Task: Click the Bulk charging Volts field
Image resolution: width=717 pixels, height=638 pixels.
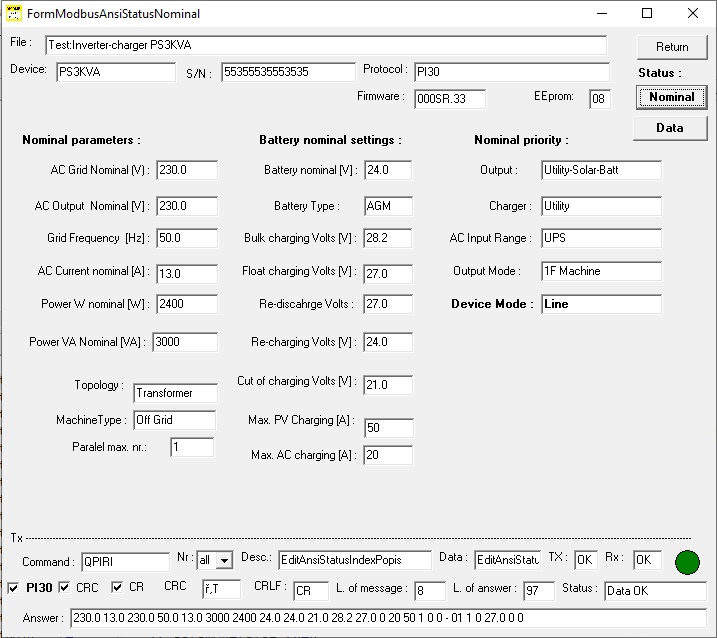Action: click(387, 239)
